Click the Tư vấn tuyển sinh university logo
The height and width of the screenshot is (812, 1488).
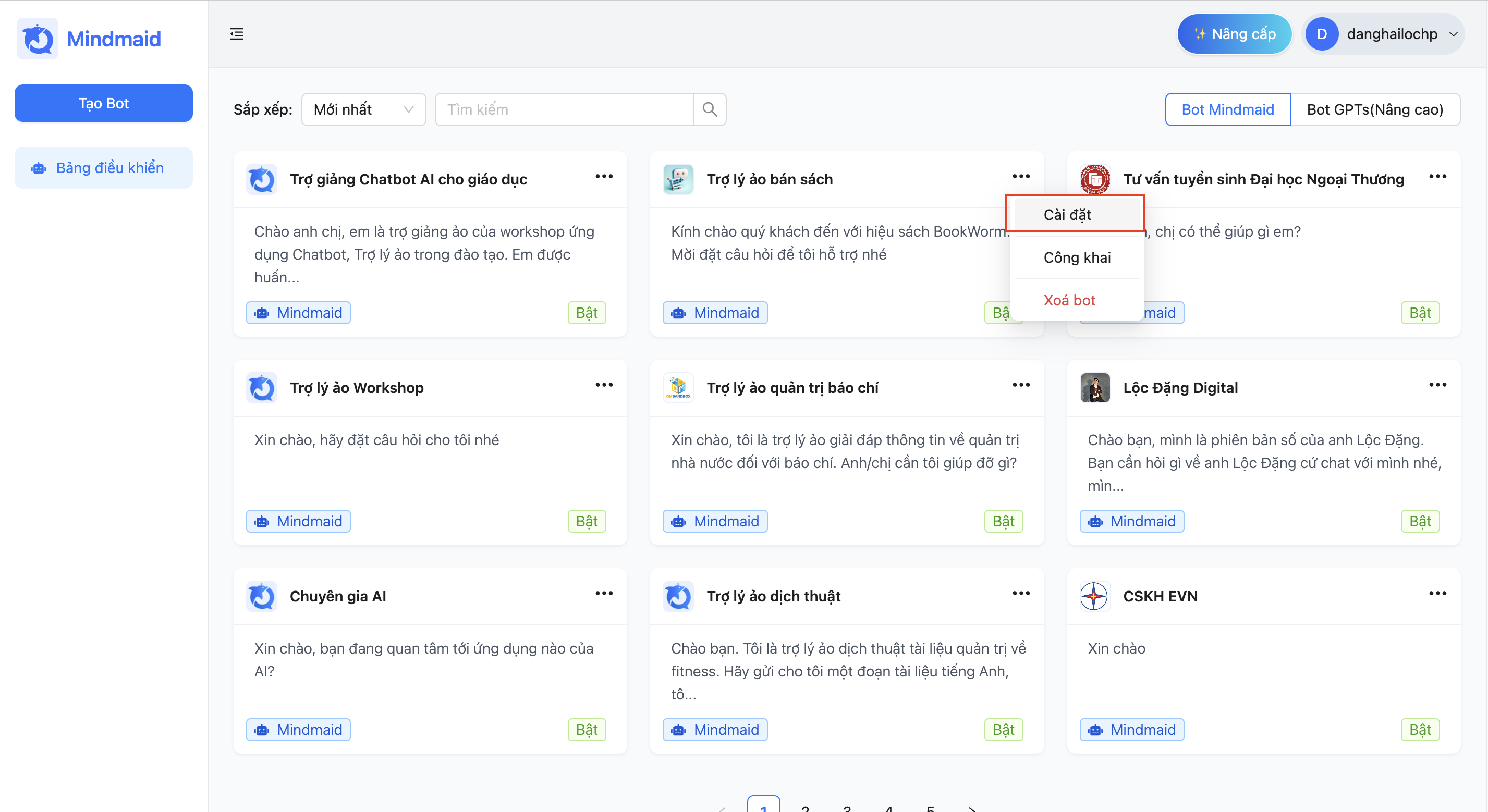(x=1095, y=179)
